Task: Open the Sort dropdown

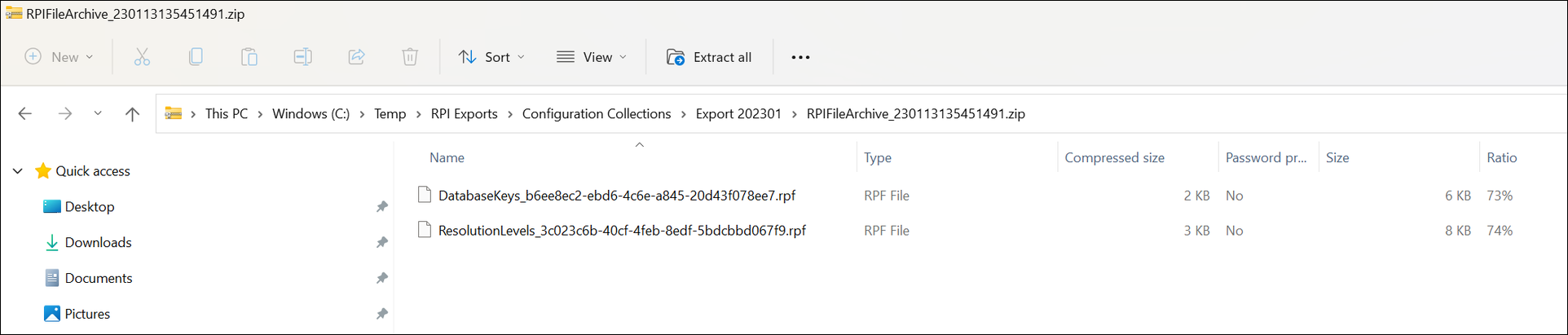Action: click(491, 57)
